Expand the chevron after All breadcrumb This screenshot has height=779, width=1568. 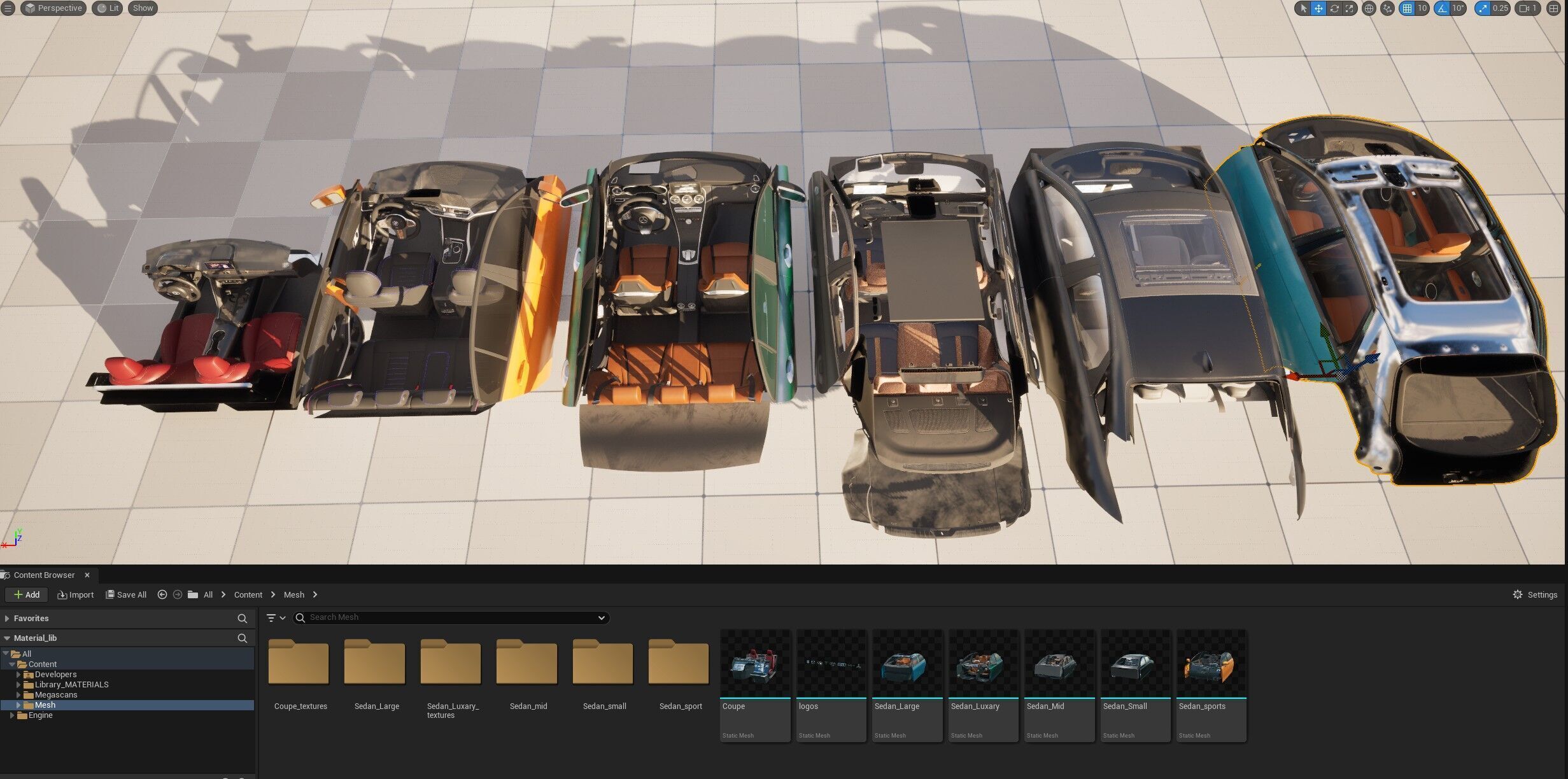pos(223,594)
